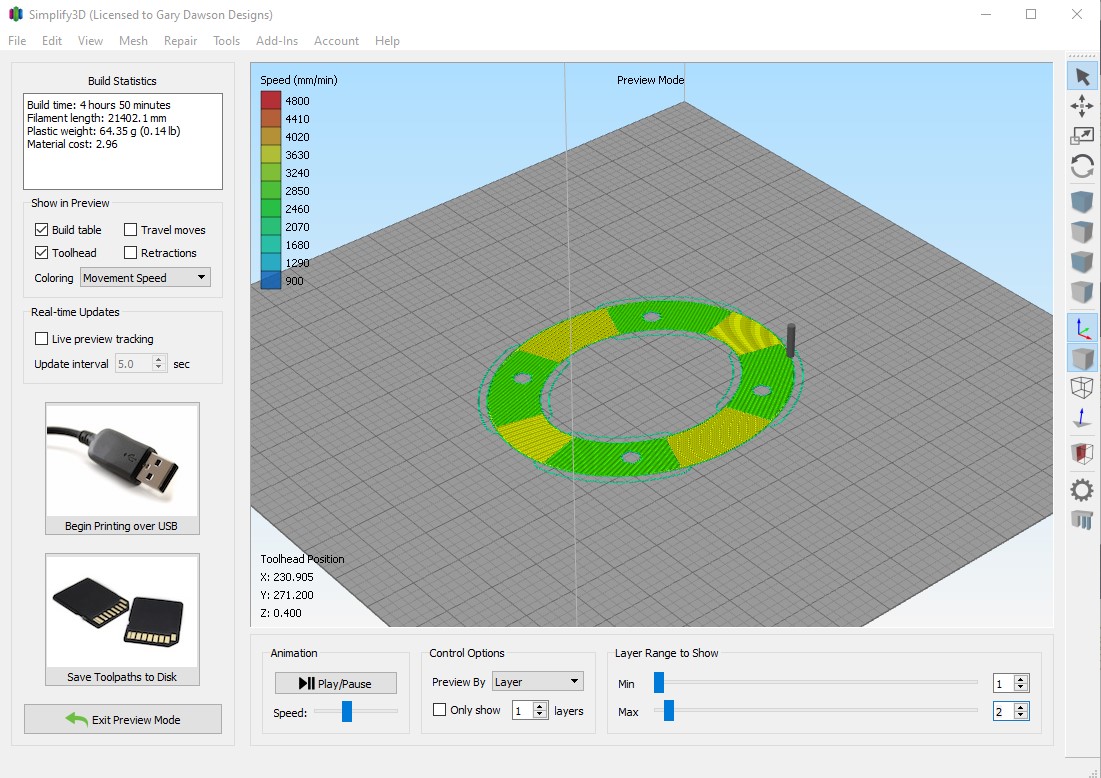Click the Only show layers number field
This screenshot has width=1101, height=778.
point(522,711)
